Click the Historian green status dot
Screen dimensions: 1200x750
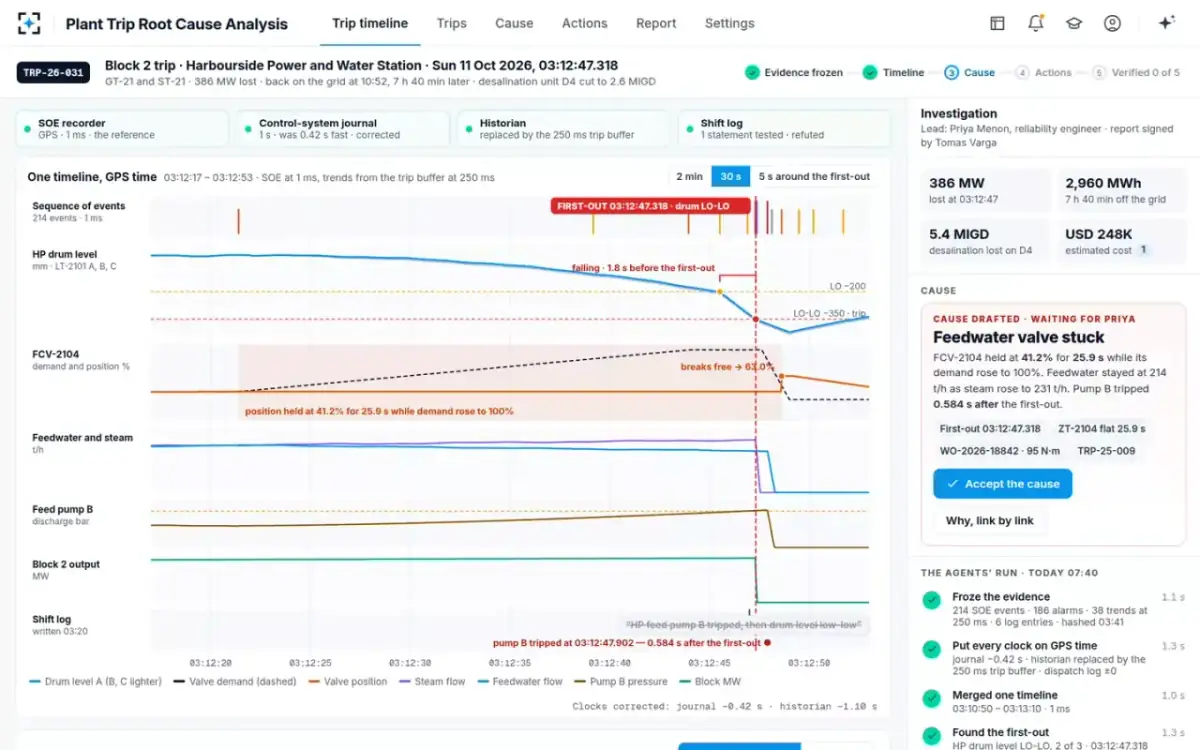click(469, 129)
